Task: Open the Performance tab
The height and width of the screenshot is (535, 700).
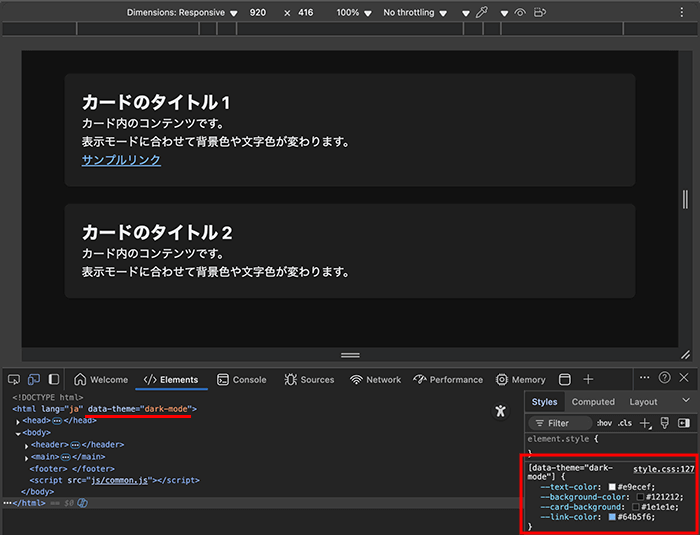Action: pos(448,380)
